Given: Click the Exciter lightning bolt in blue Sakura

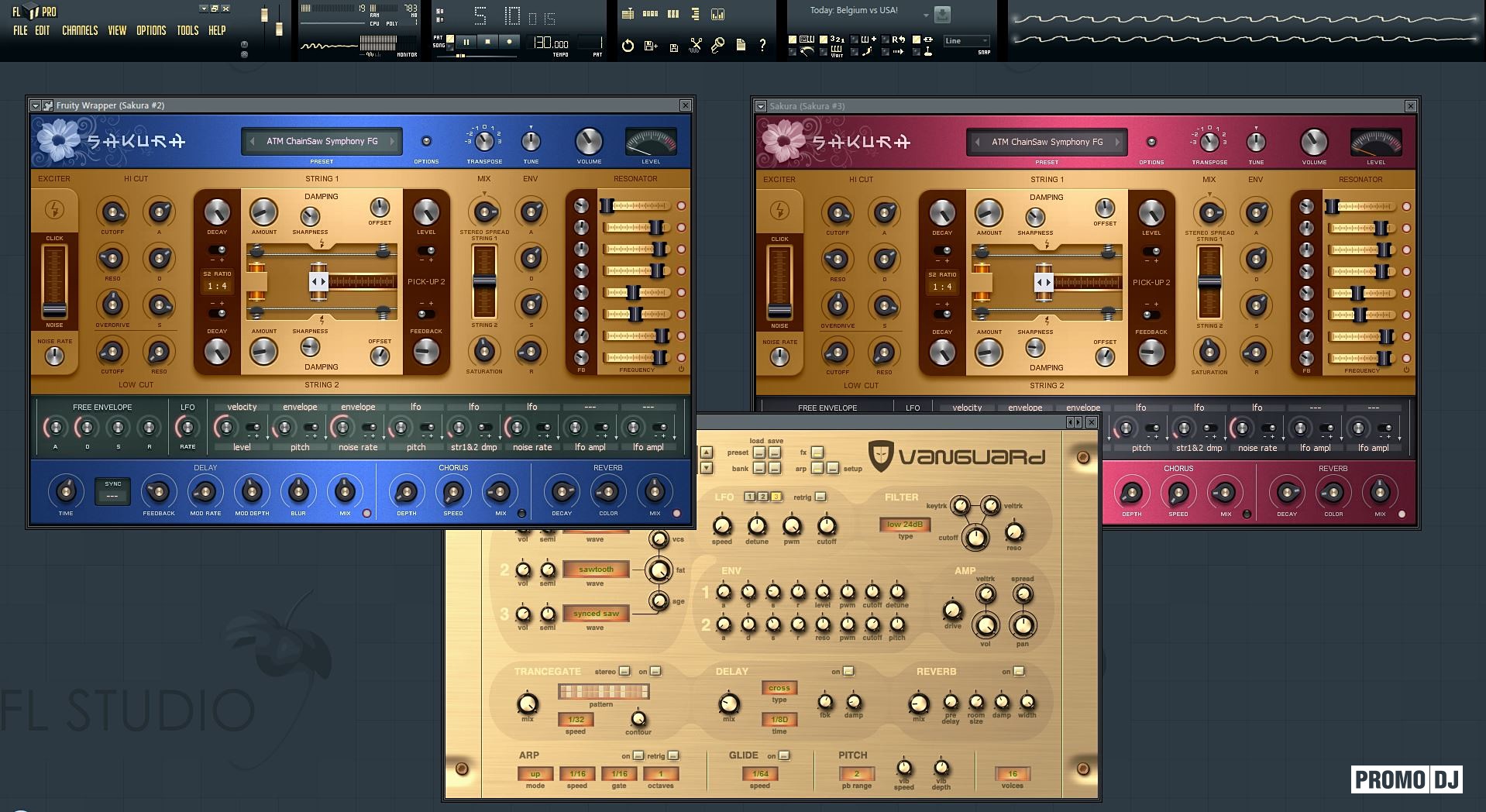Looking at the screenshot, I should (54, 209).
